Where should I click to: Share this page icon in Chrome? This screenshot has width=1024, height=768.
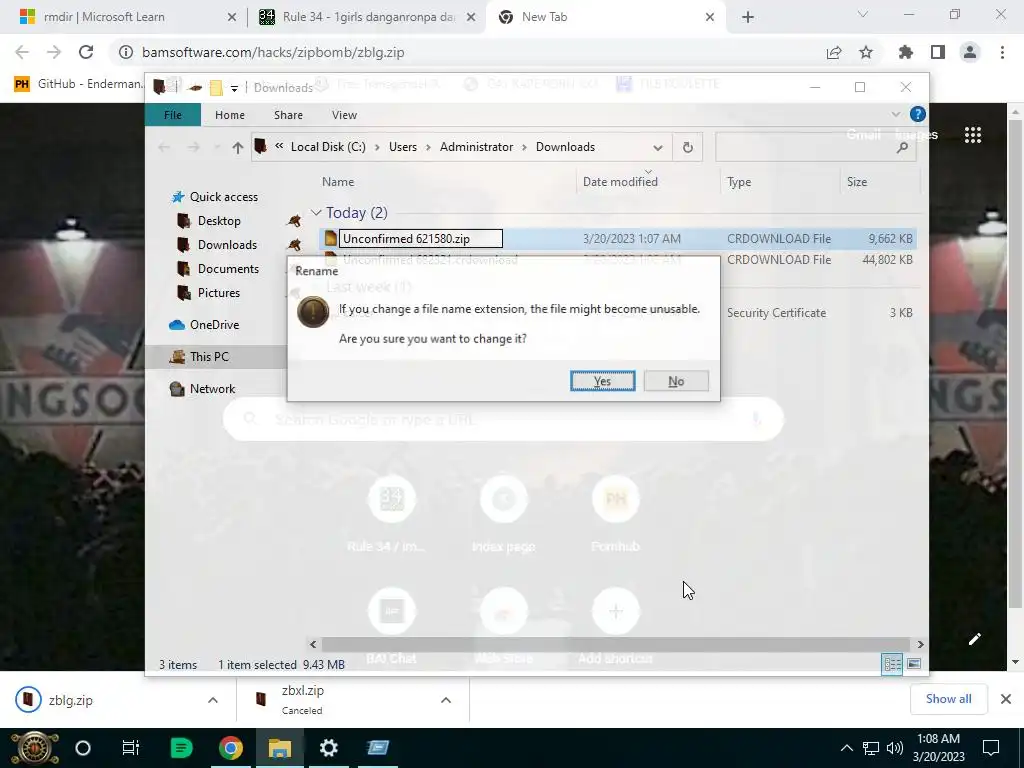point(834,52)
